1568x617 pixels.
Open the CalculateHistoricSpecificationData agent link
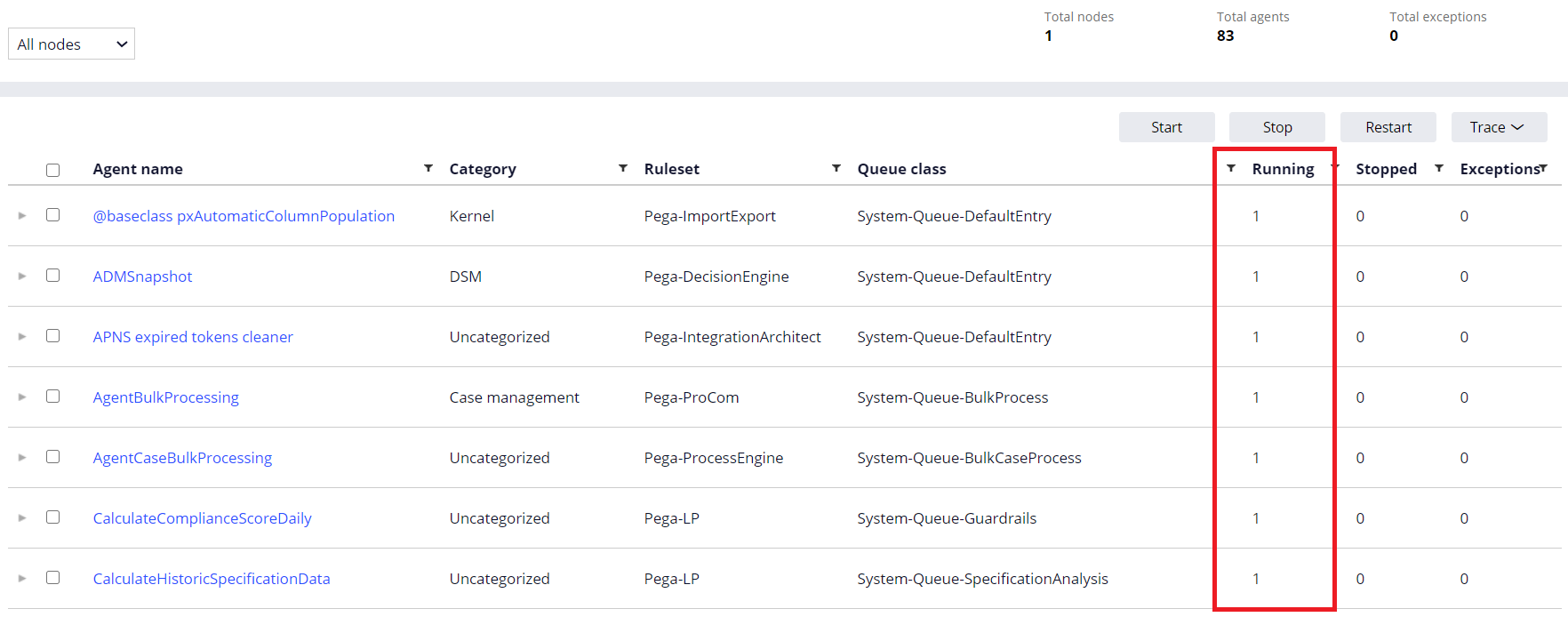click(212, 579)
